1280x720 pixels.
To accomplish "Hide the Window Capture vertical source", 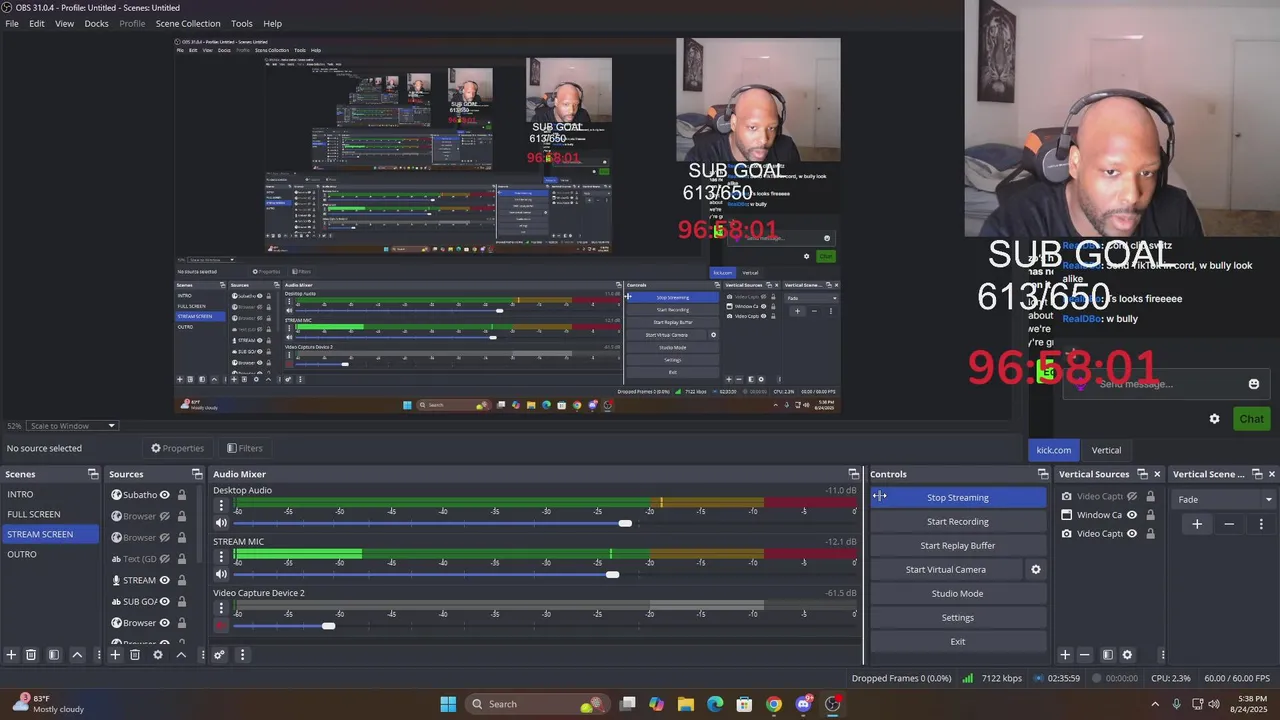I will [1132, 515].
